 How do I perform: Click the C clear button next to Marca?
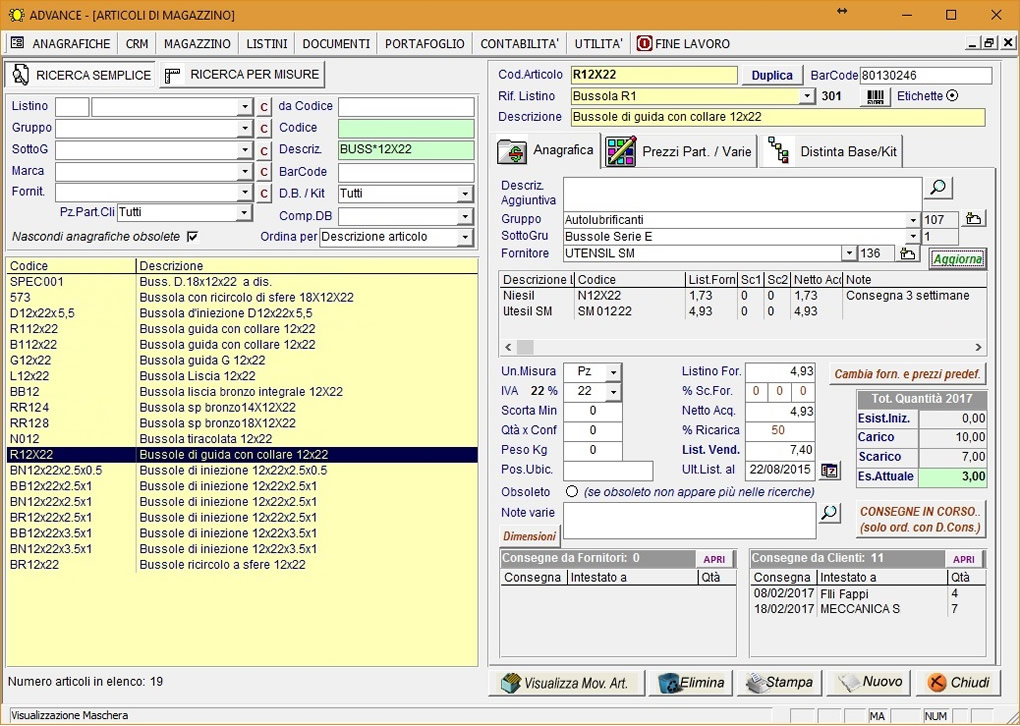coord(263,172)
